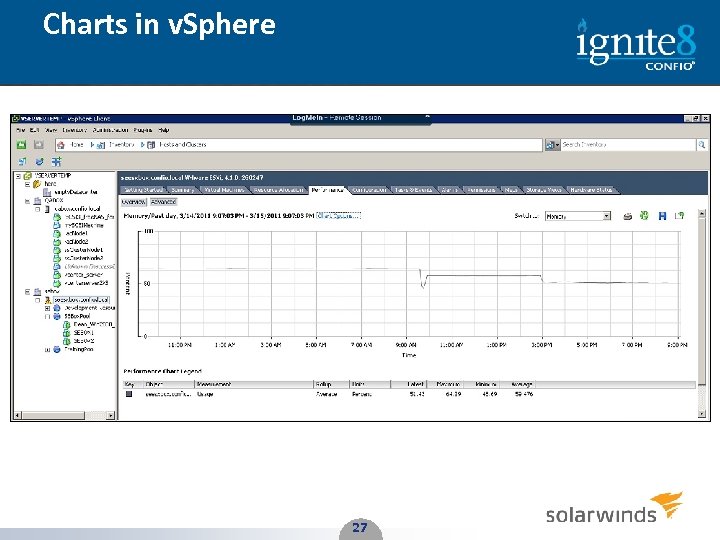Collapse the sandbox host node in tree
This screenshot has width=720, height=540.
[38, 300]
